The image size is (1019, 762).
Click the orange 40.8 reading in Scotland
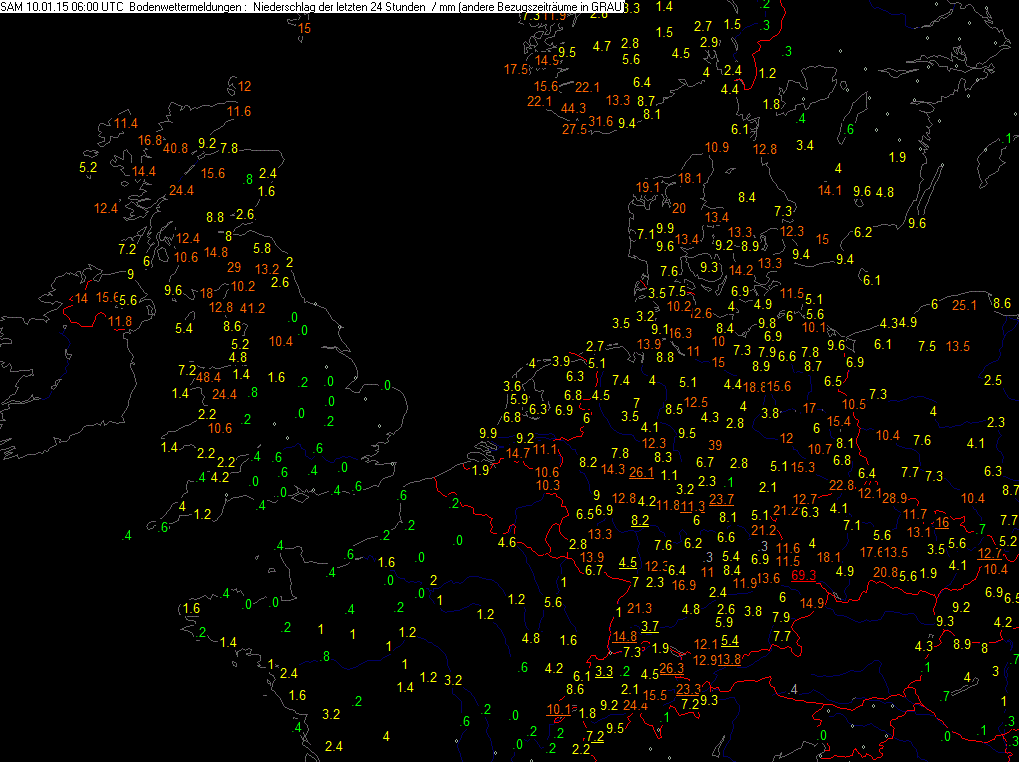click(175, 148)
